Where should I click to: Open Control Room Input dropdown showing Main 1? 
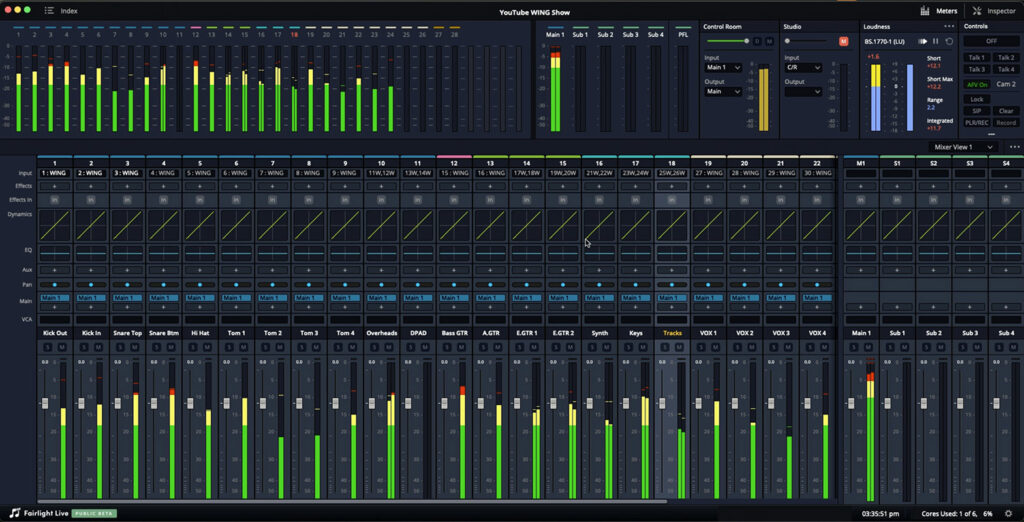(x=723, y=68)
